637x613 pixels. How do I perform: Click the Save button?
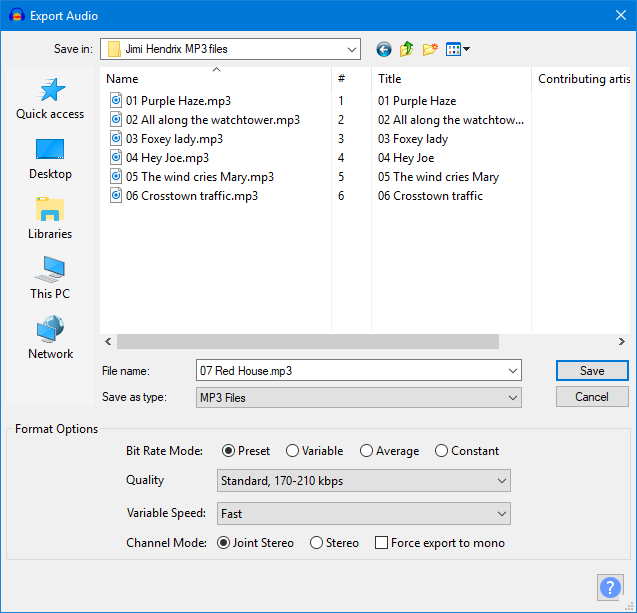[592, 370]
